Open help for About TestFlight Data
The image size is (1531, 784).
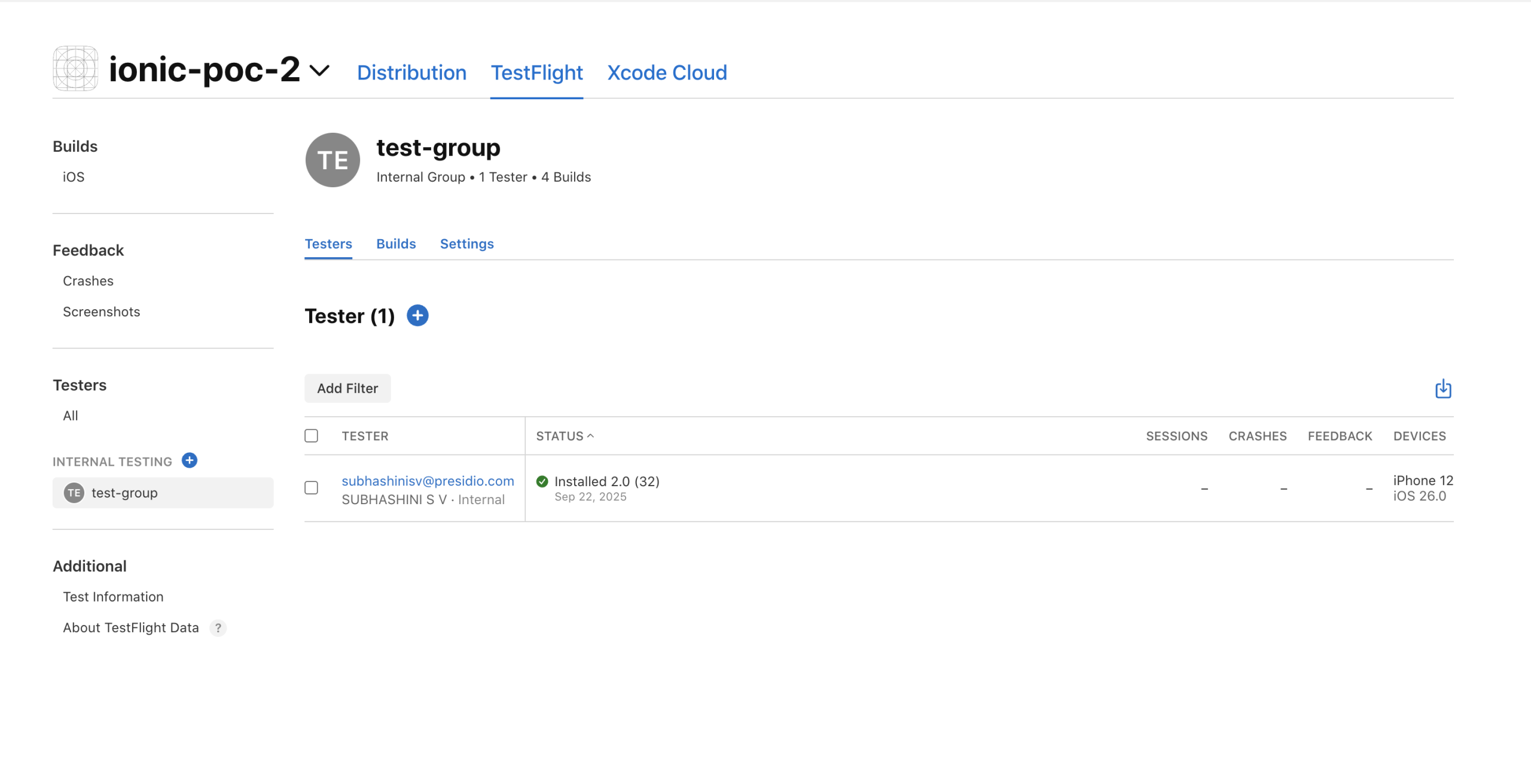pos(218,628)
